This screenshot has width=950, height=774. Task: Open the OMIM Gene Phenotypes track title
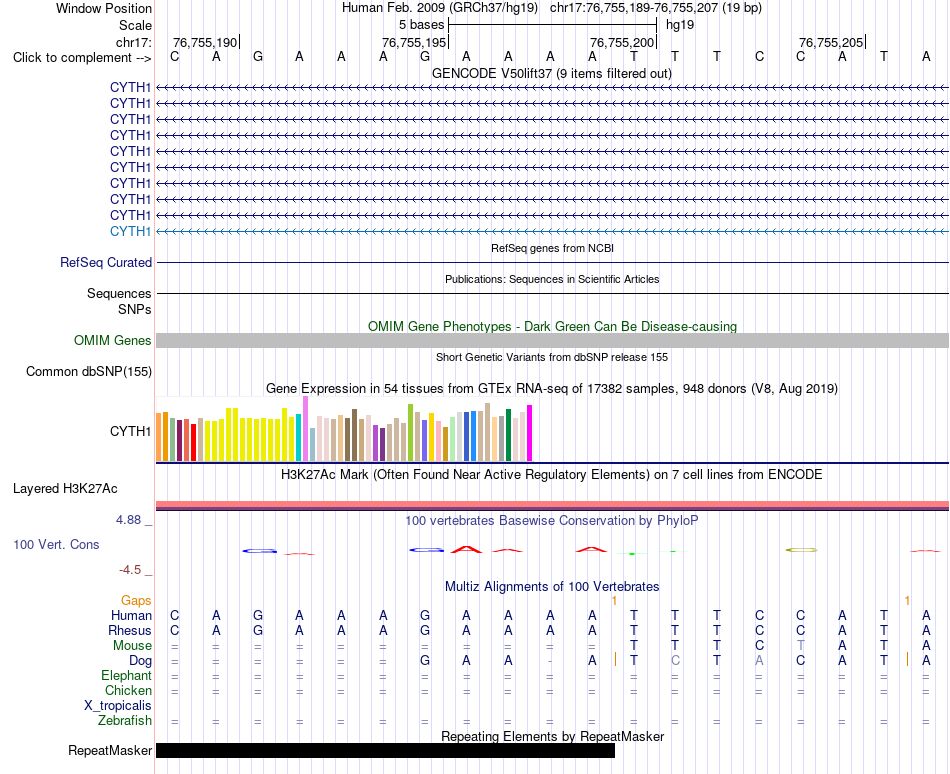coord(553,326)
